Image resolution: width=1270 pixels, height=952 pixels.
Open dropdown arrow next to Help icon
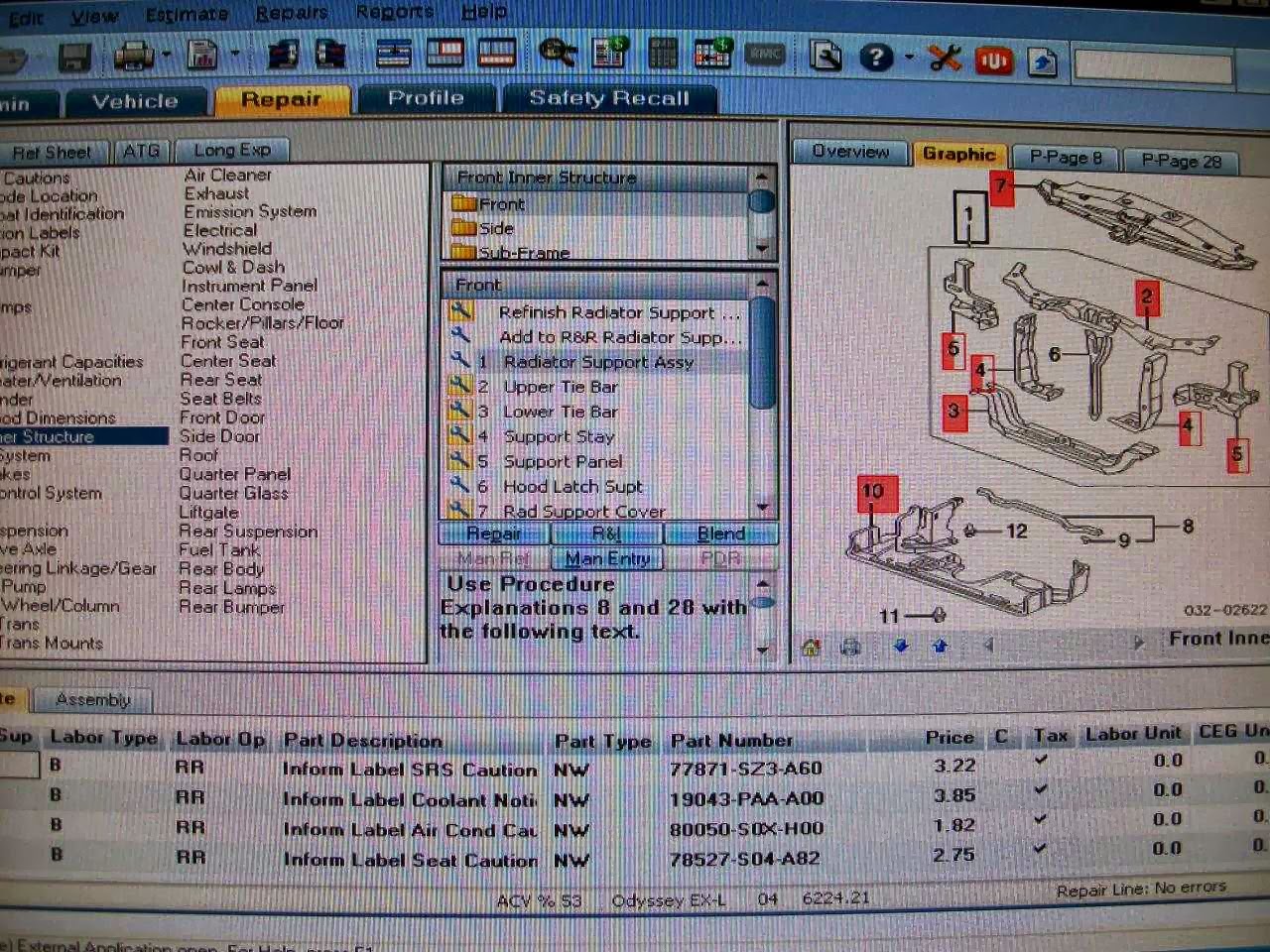coord(908,58)
